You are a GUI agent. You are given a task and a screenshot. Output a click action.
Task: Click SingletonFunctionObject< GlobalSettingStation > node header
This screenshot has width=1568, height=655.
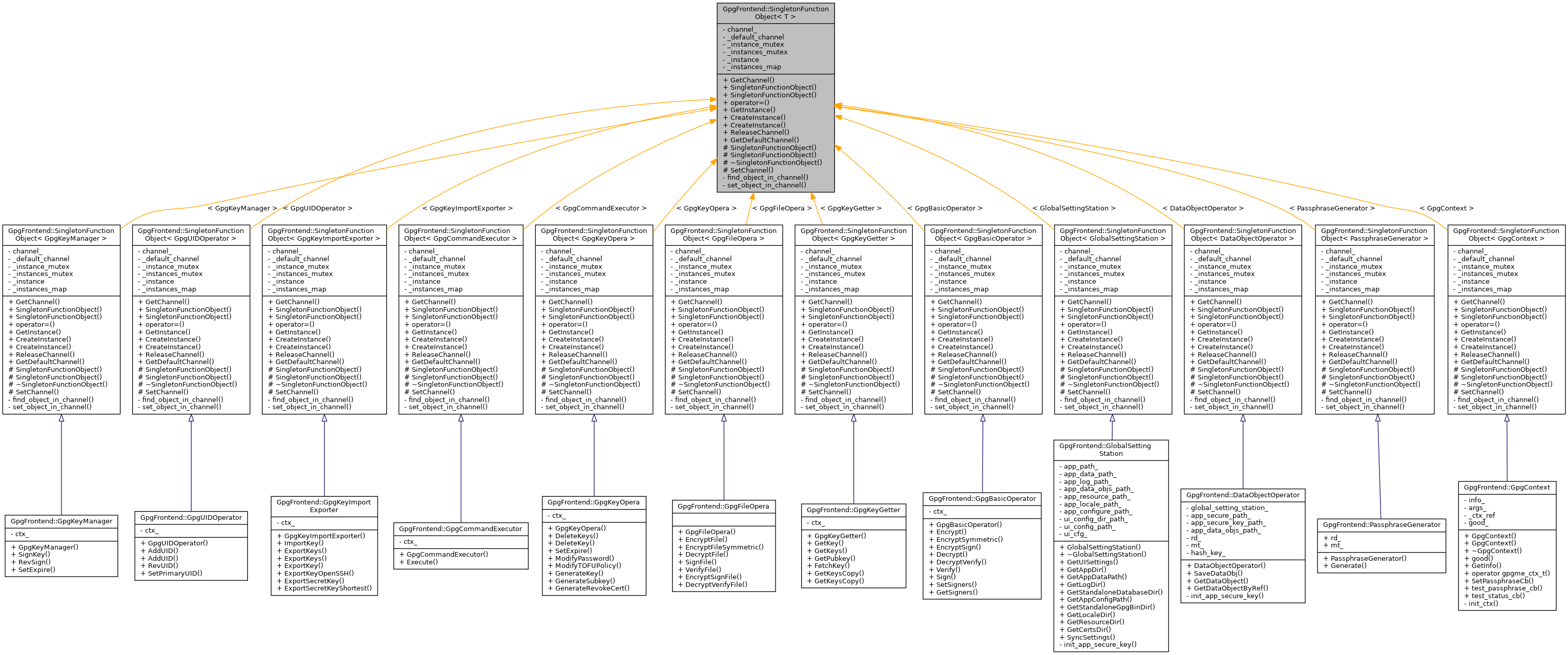tap(1113, 235)
